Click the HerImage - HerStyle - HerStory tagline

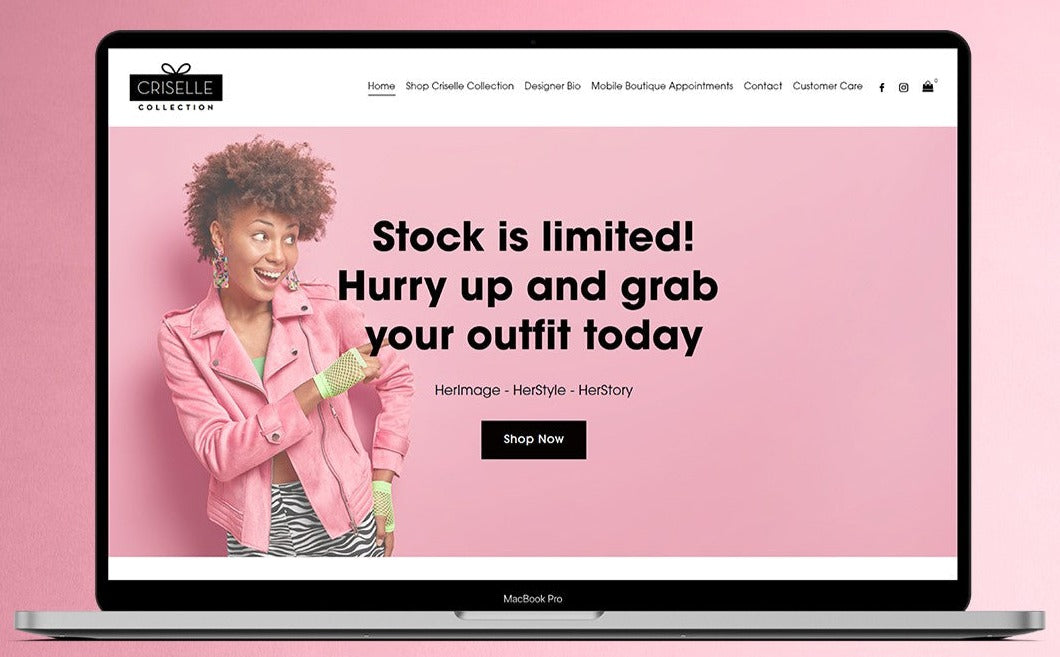[533, 390]
